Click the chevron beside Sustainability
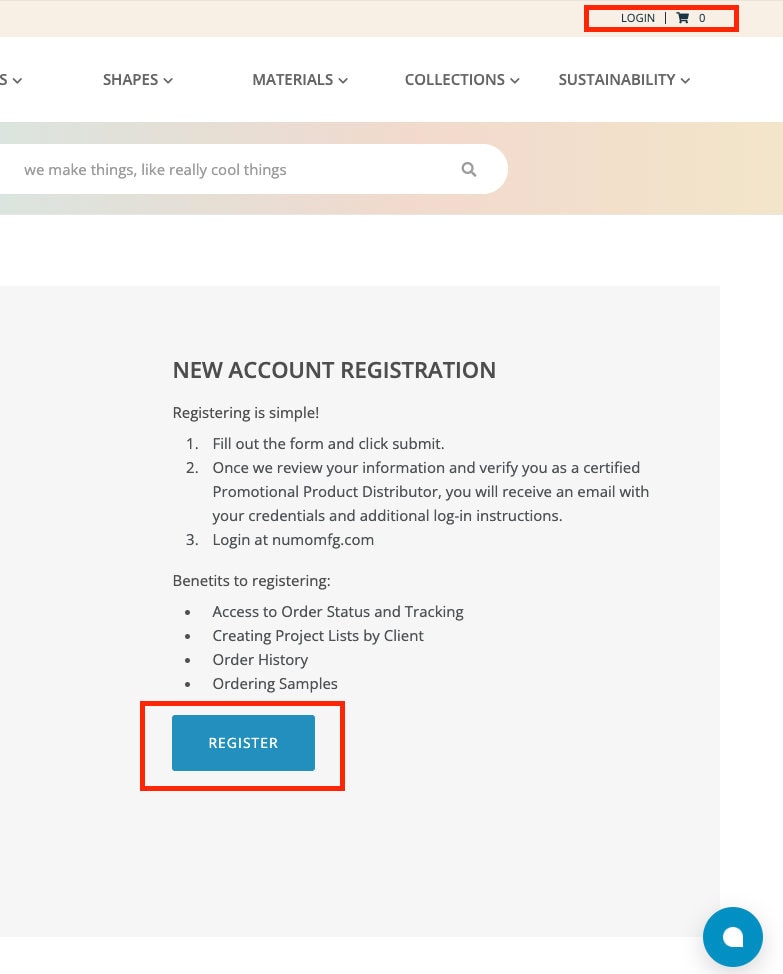Viewport: 783px width, 974px height. (686, 81)
